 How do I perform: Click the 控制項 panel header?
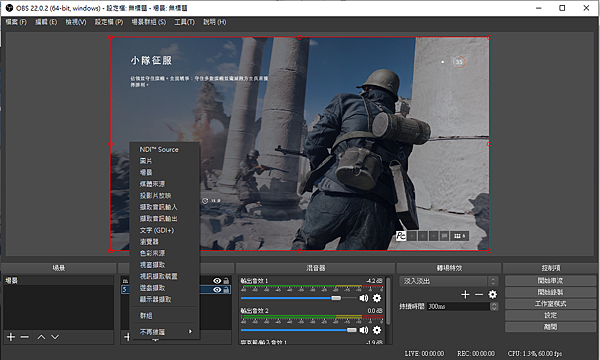point(550,268)
